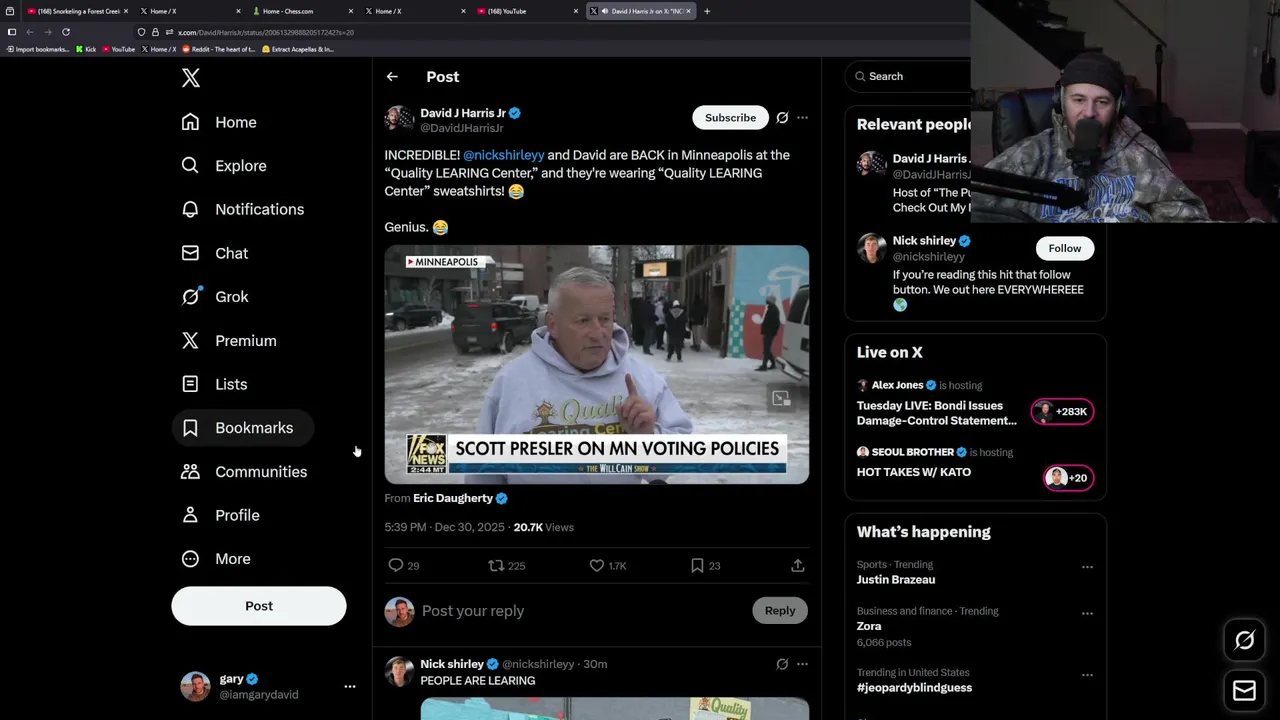
Task: Open the post view count 20.7K Views
Action: 543,527
